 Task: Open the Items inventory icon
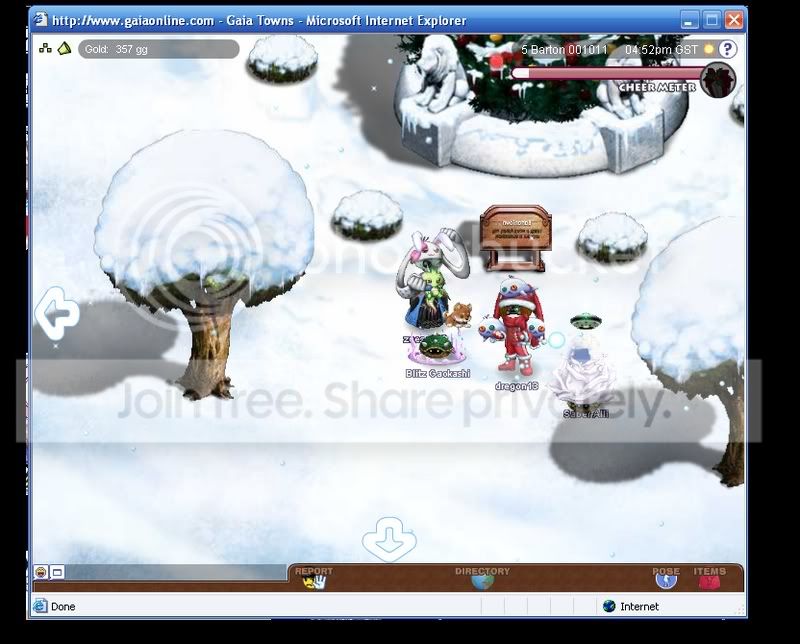[x=709, y=581]
